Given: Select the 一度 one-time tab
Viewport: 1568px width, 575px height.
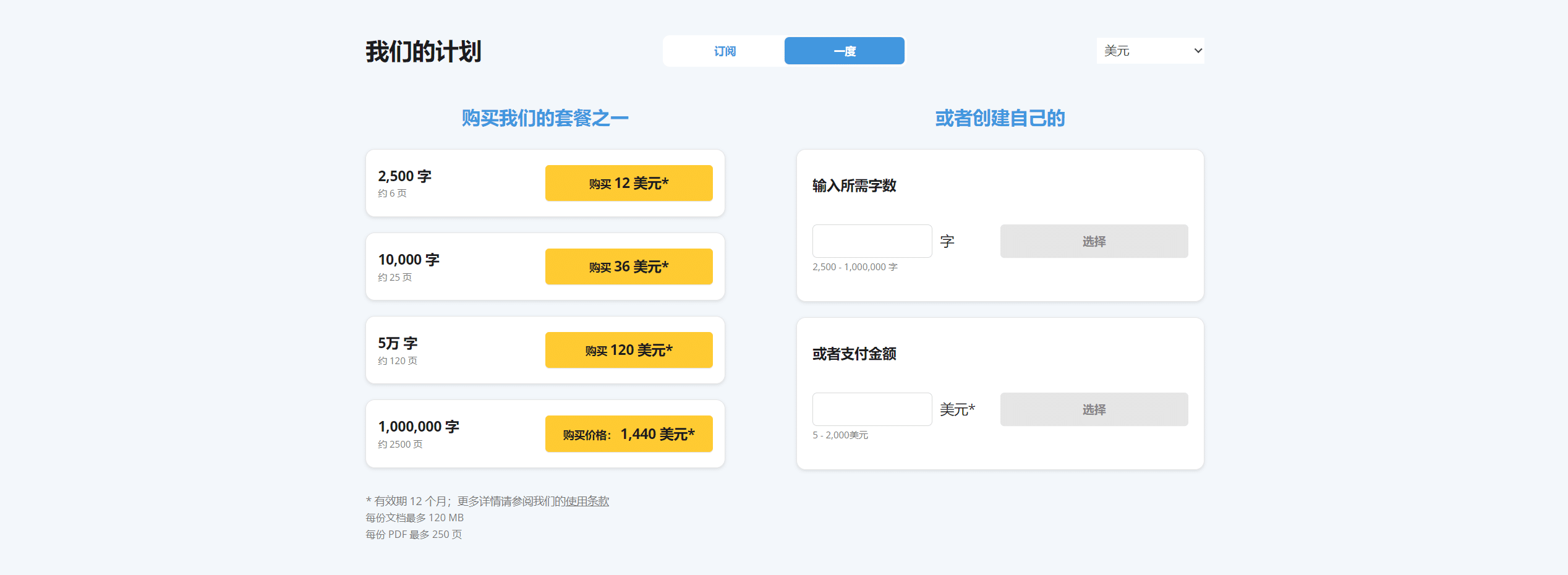Looking at the screenshot, I should 844,51.
